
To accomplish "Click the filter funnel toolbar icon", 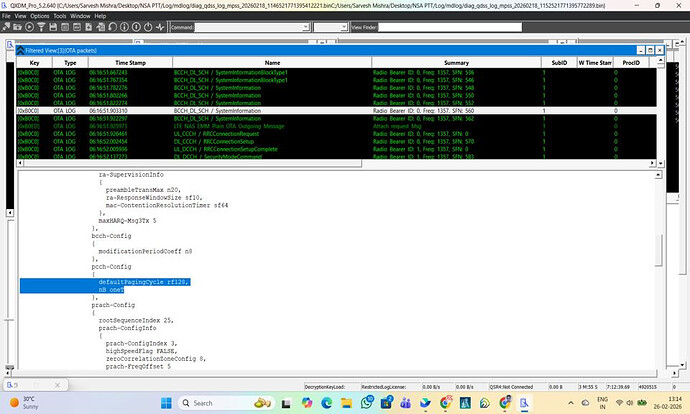I will 41,27.
